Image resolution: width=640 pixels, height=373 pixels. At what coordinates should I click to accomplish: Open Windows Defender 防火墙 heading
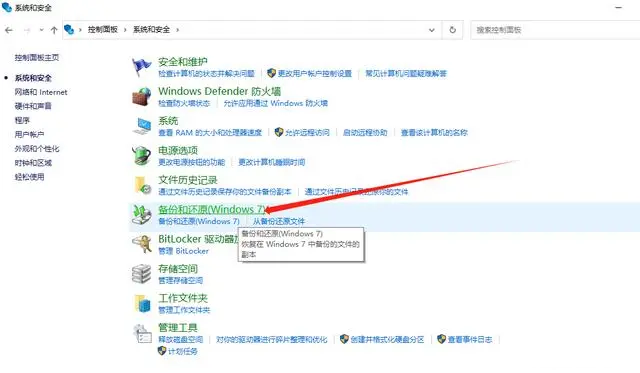point(220,91)
